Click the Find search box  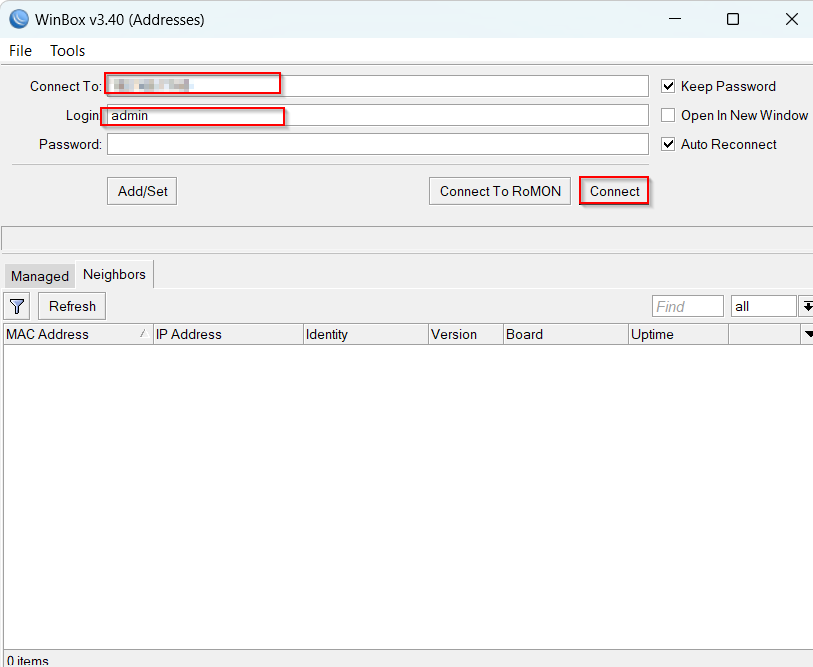(688, 306)
